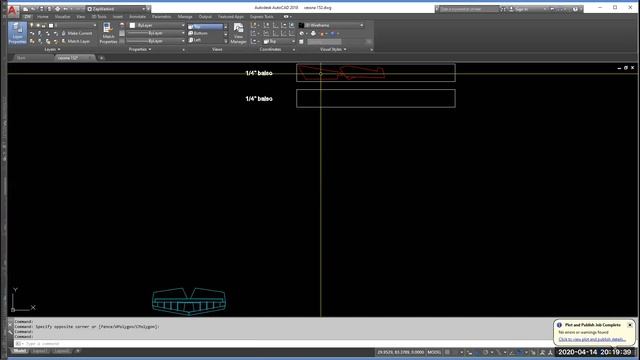The height and width of the screenshot is (360, 640).
Task: Click the Undo arrow in quick access toolbar
Action: click(65, 9)
